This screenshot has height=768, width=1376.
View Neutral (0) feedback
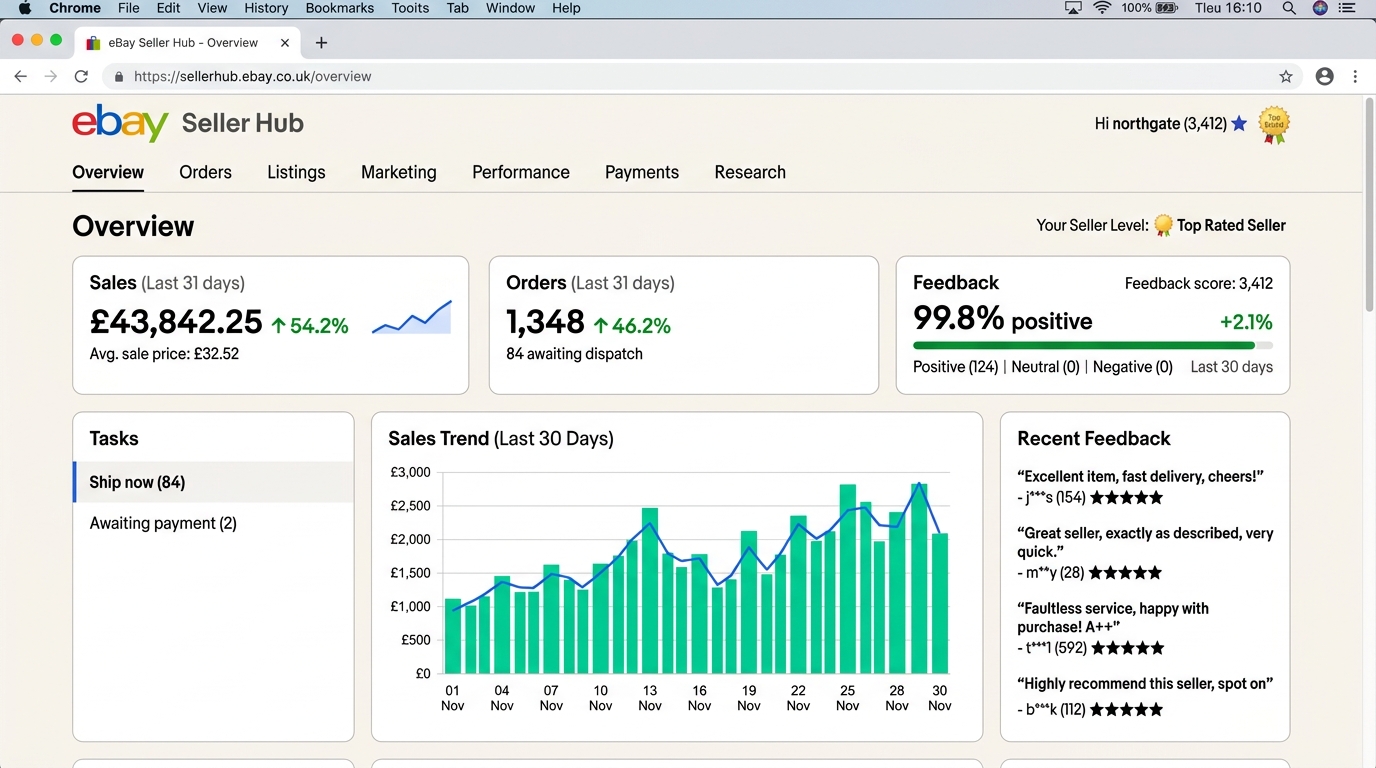tap(1046, 367)
